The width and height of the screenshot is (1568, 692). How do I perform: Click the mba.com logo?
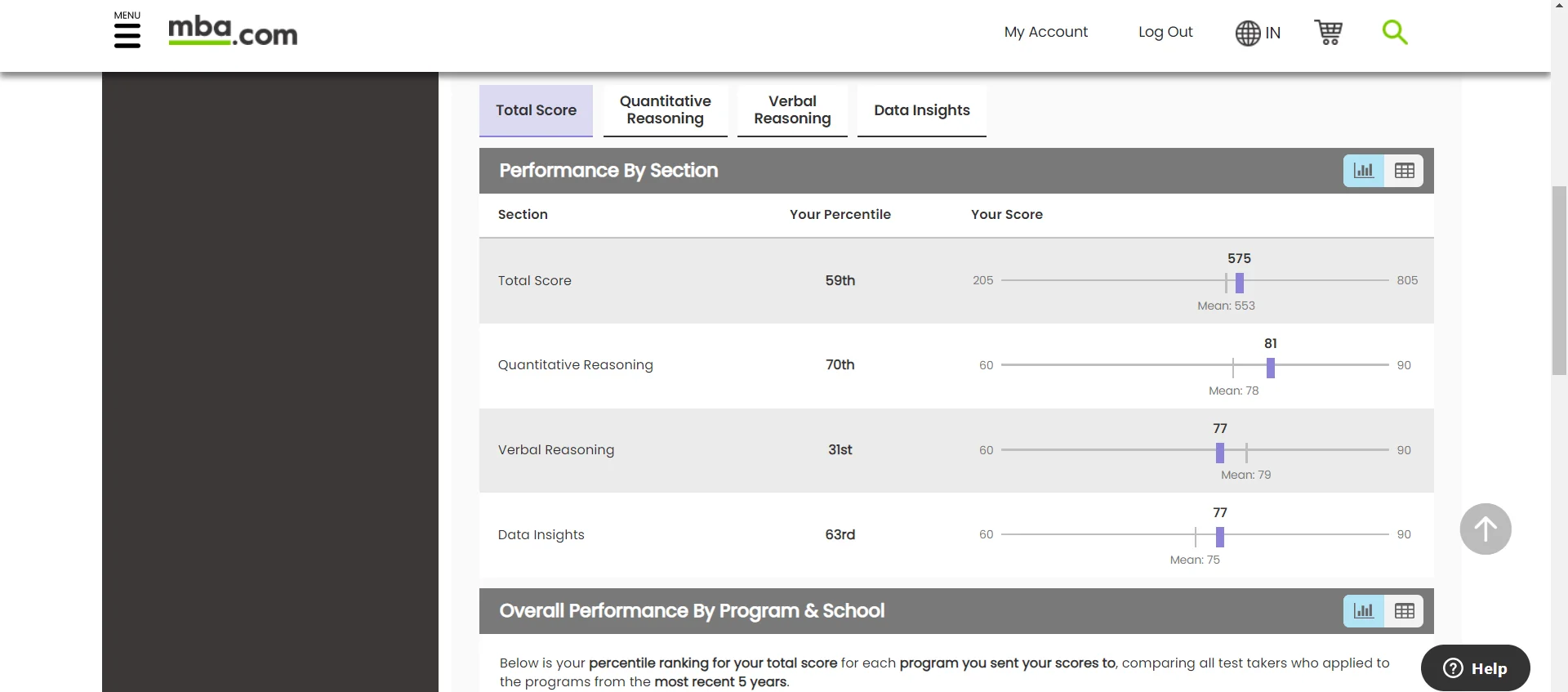pyautogui.click(x=233, y=32)
